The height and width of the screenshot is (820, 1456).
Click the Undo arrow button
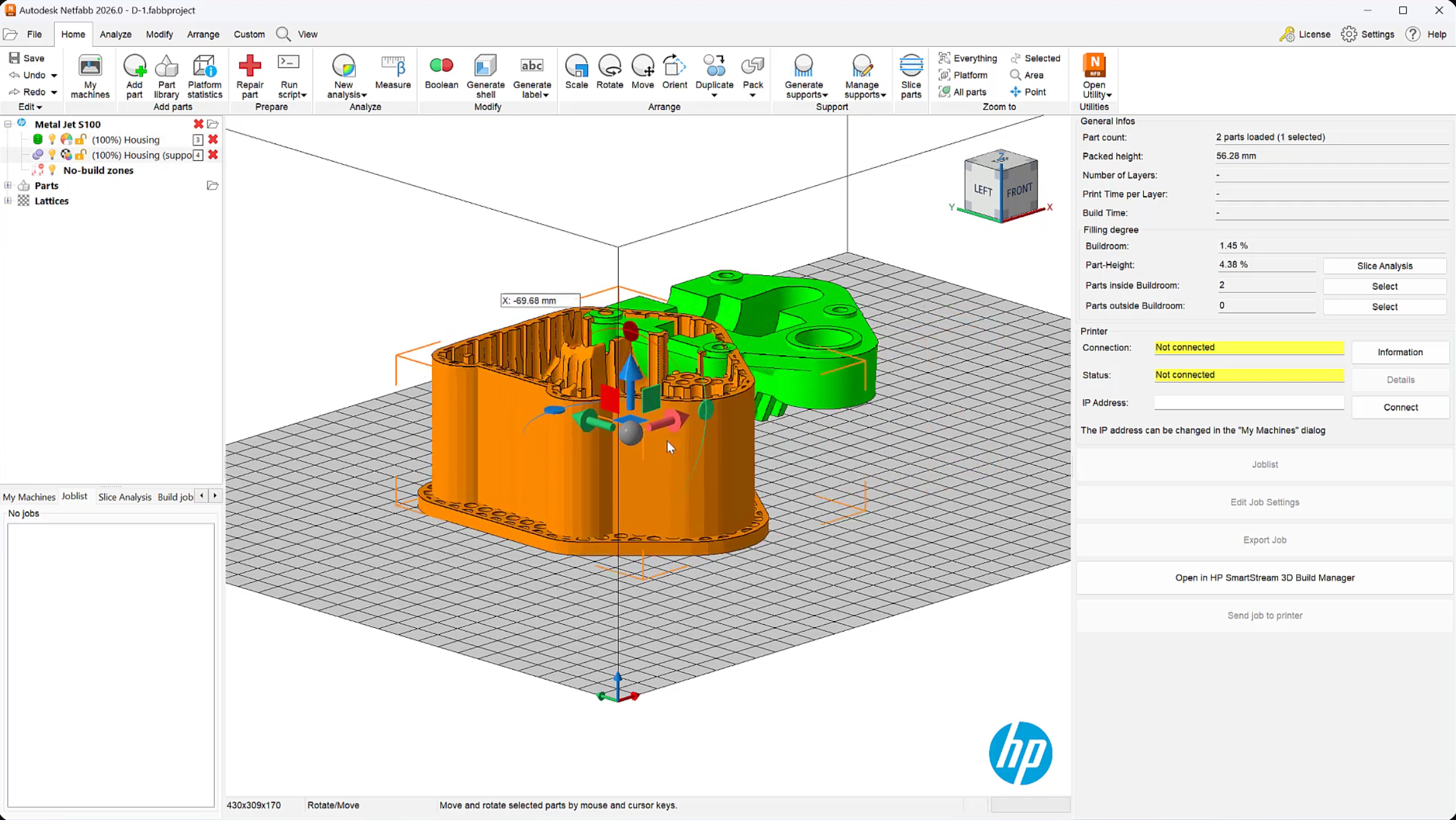click(14, 75)
